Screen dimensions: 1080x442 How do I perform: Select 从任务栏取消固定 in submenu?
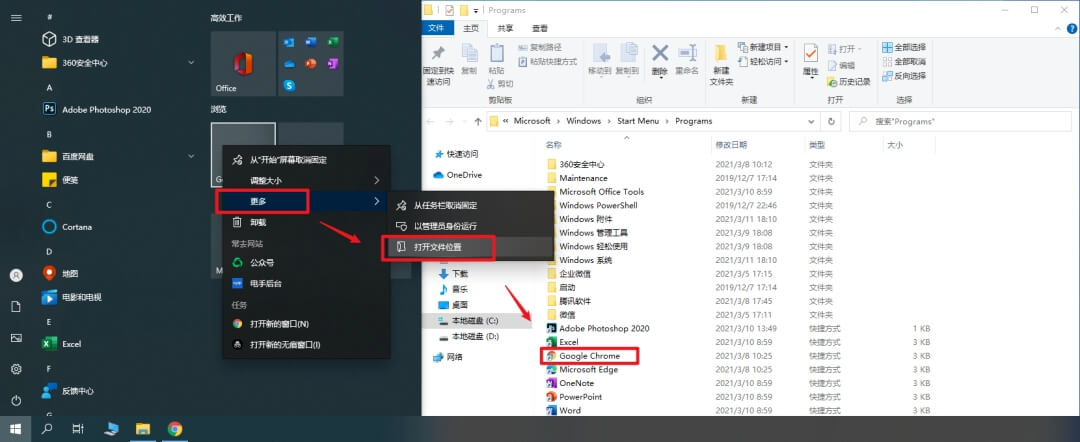470,205
